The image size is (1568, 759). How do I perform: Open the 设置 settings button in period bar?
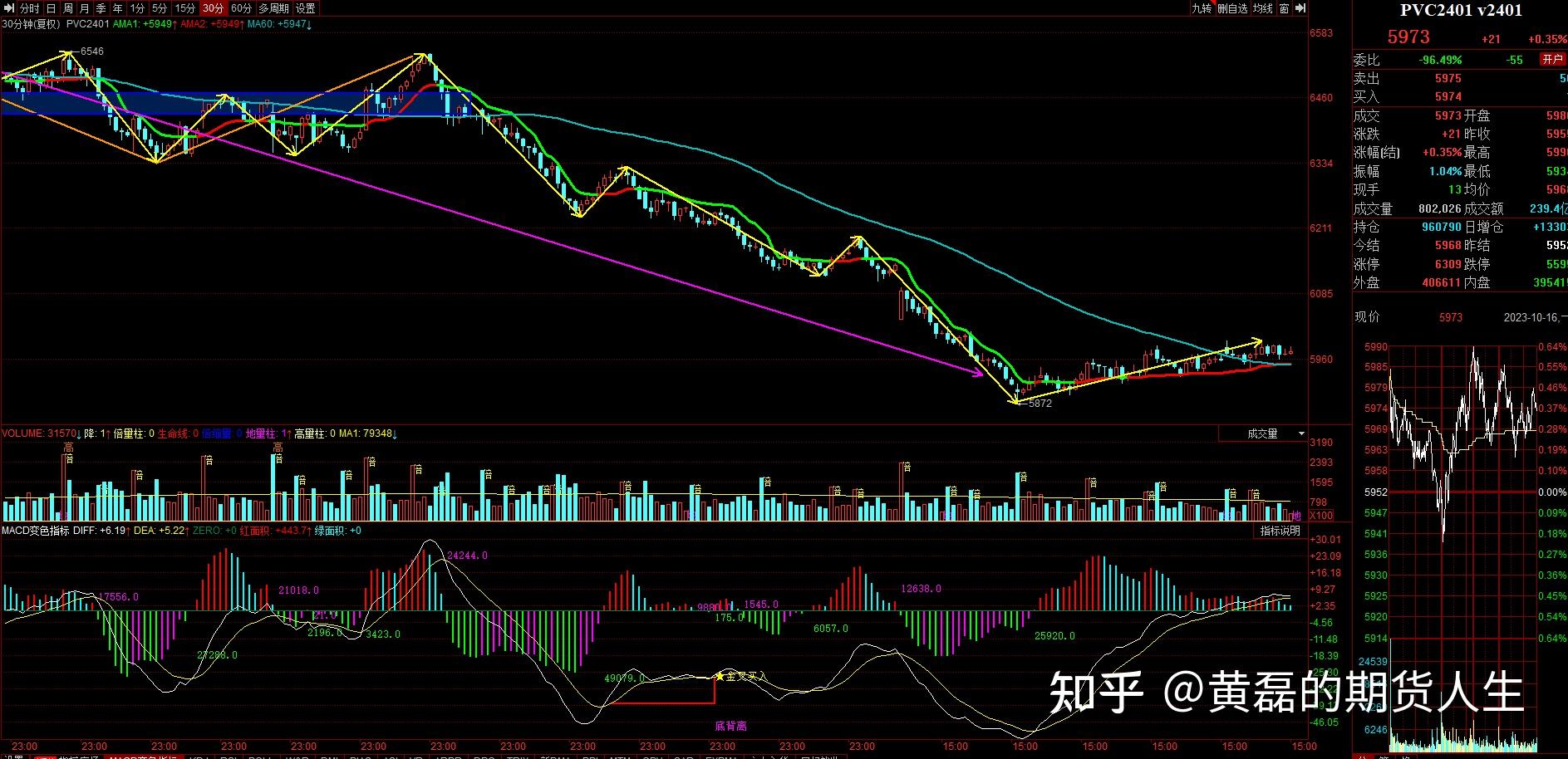tap(306, 8)
